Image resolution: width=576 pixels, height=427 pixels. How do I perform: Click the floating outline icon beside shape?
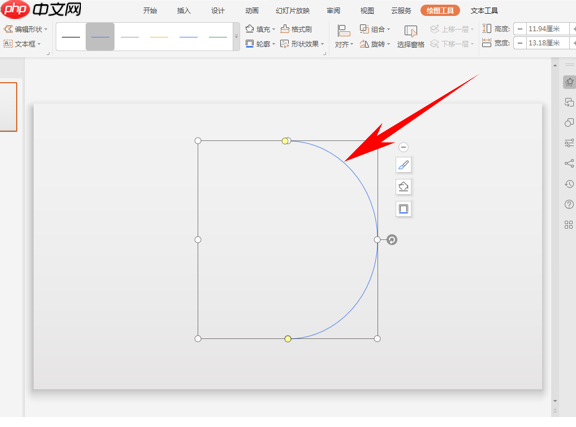point(403,209)
